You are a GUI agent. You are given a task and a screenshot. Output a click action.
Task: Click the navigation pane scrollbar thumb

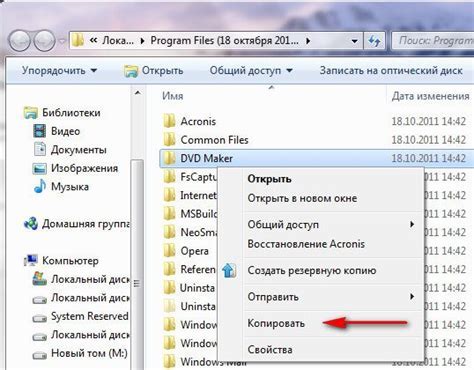(137, 265)
